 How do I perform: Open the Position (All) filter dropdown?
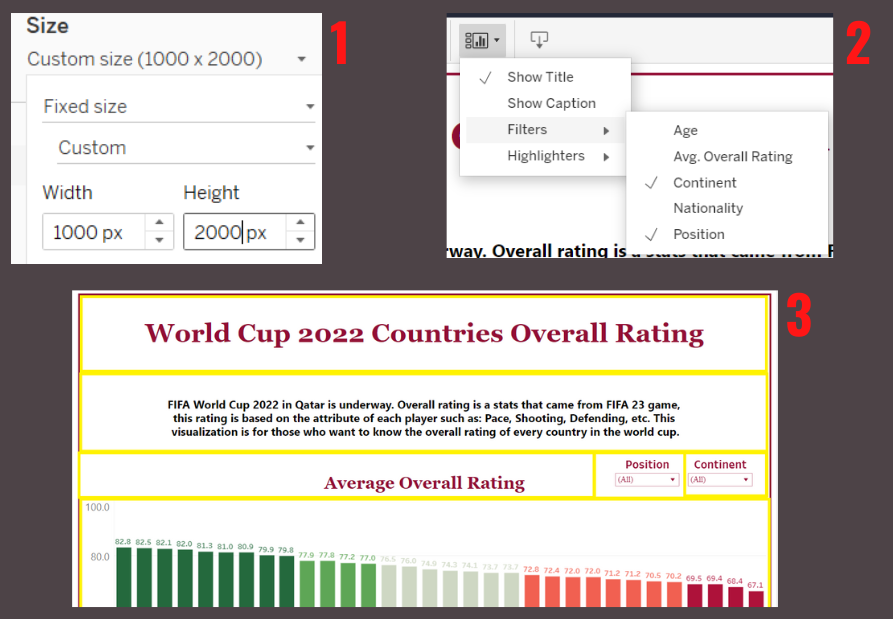coord(647,480)
